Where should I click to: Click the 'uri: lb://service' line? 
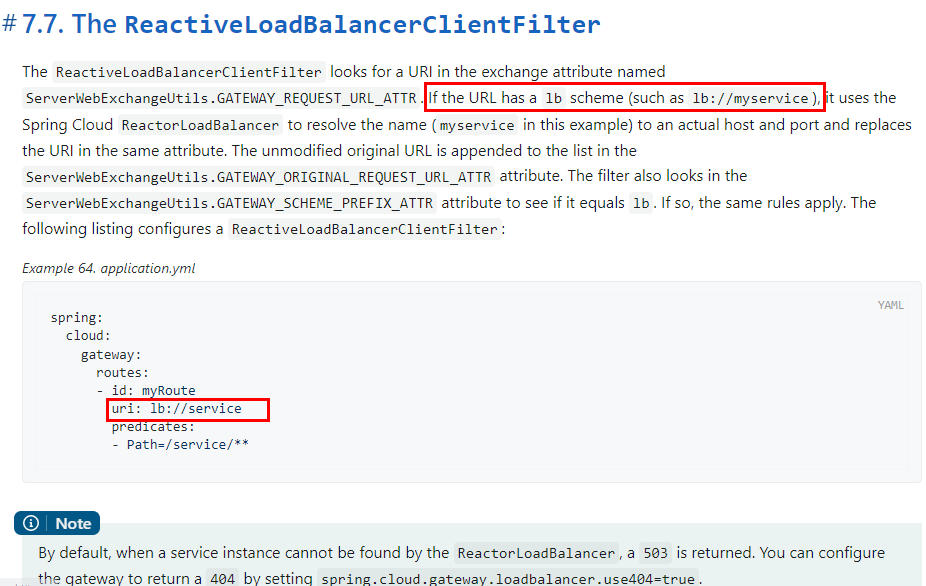[177, 409]
